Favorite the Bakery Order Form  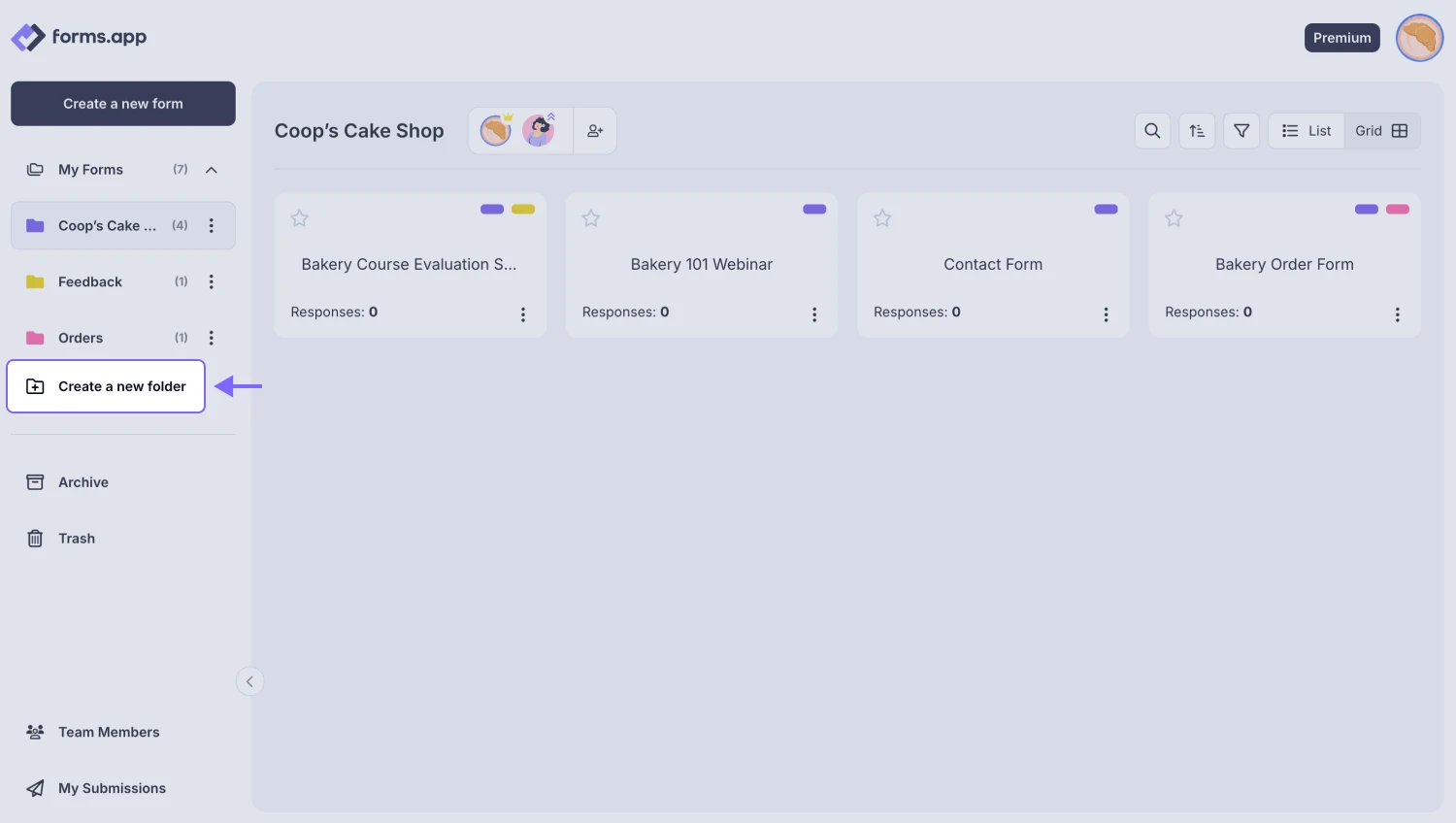[x=1174, y=217]
